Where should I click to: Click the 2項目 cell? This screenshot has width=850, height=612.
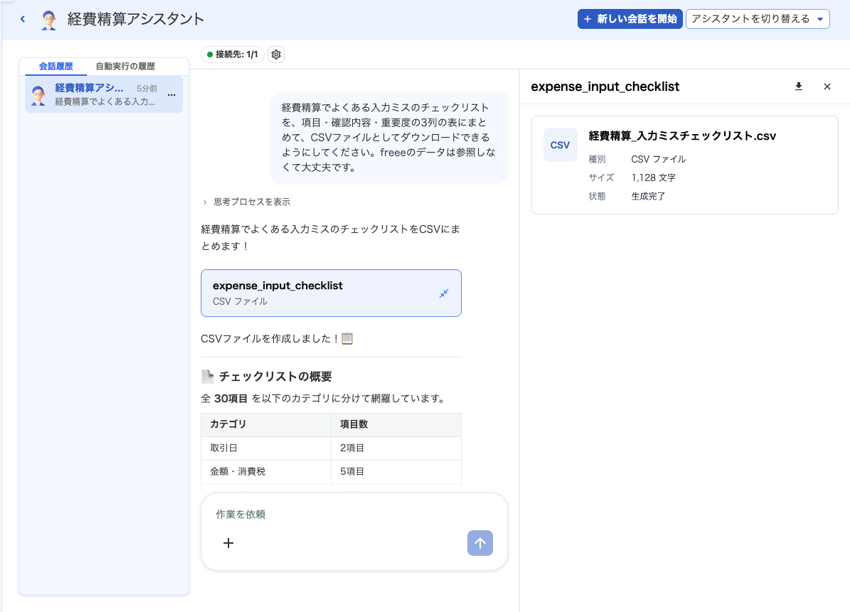(x=396, y=448)
